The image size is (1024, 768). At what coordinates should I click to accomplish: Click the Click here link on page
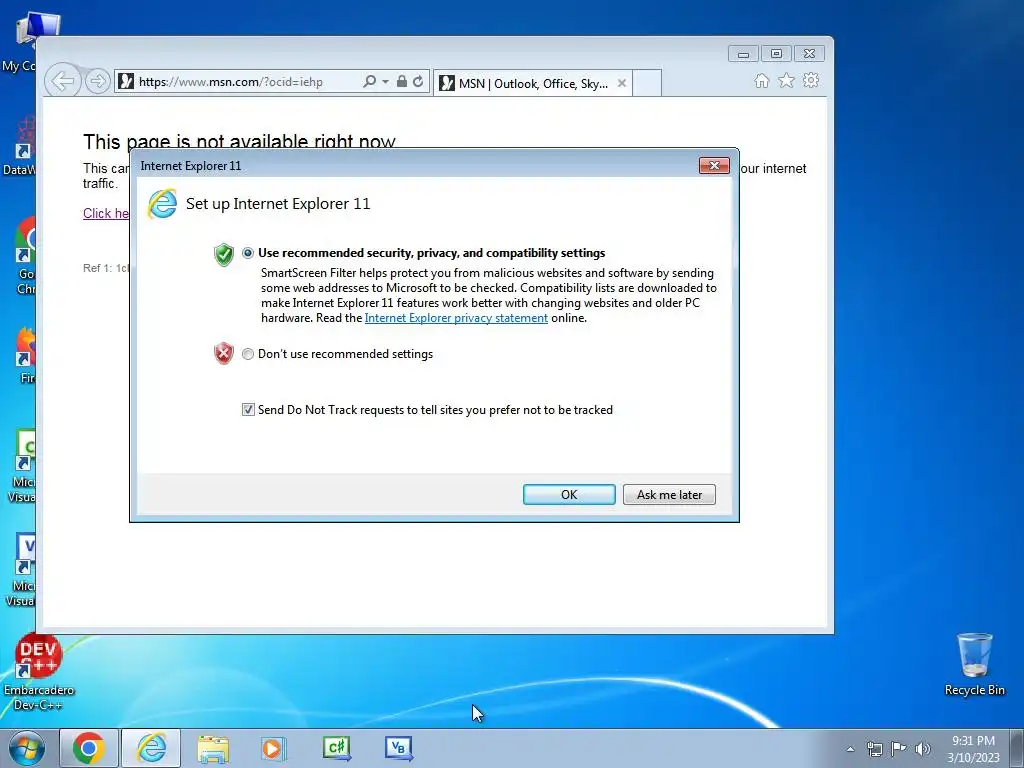point(106,214)
